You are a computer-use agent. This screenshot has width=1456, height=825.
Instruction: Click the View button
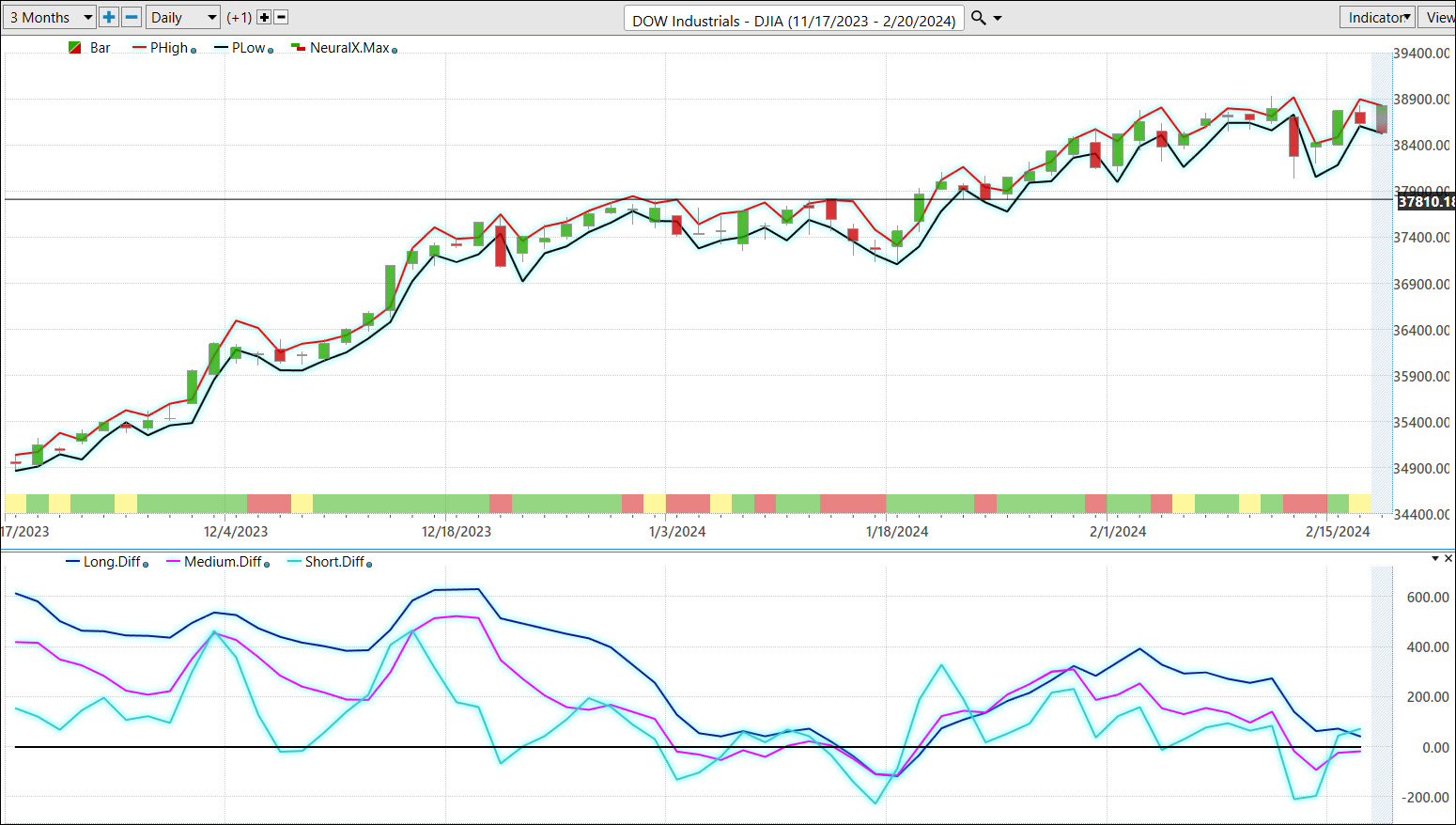(1439, 17)
